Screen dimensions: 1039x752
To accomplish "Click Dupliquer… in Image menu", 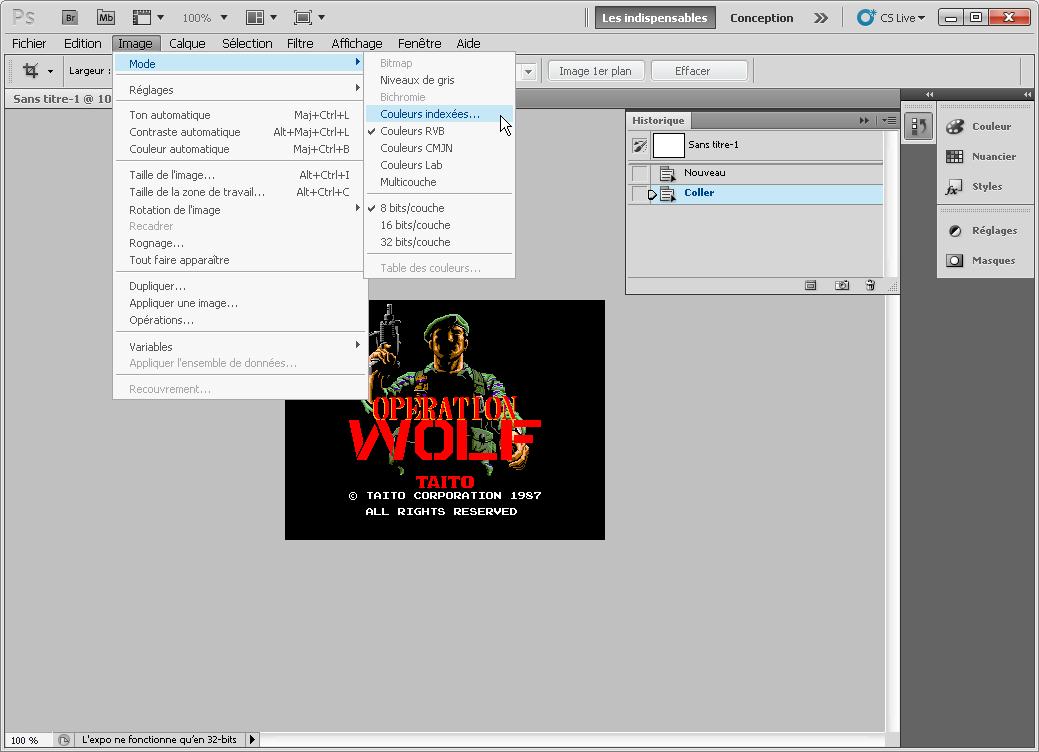I will pos(239,286).
